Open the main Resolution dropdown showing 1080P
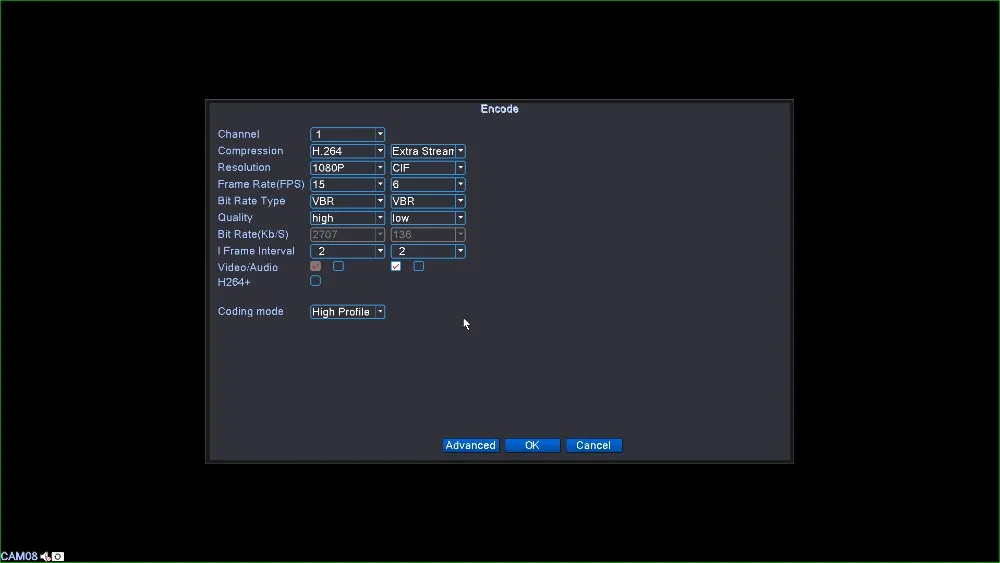Image resolution: width=1000 pixels, height=563 pixels. tap(348, 168)
